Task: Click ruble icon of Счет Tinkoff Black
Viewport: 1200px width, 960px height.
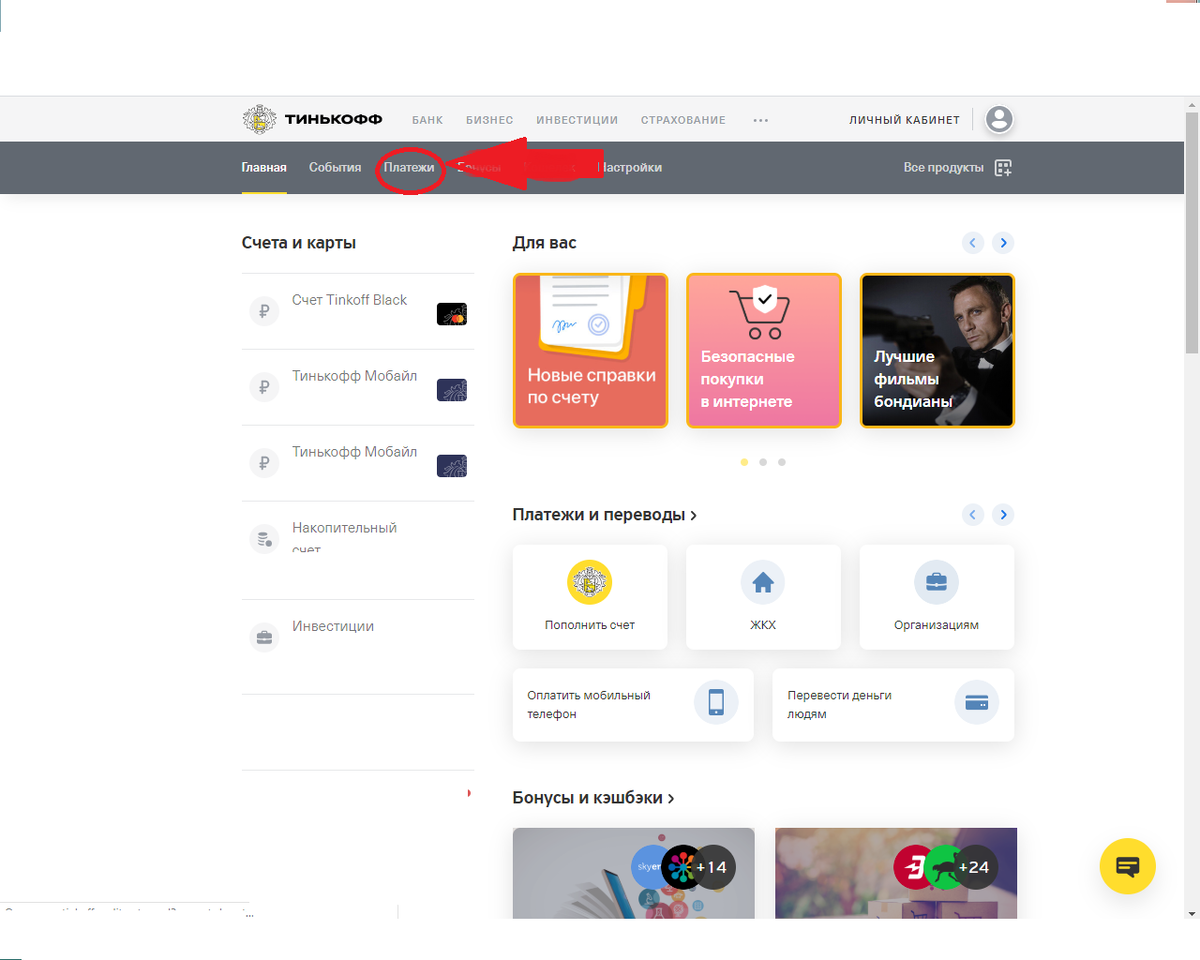Action: (264, 311)
